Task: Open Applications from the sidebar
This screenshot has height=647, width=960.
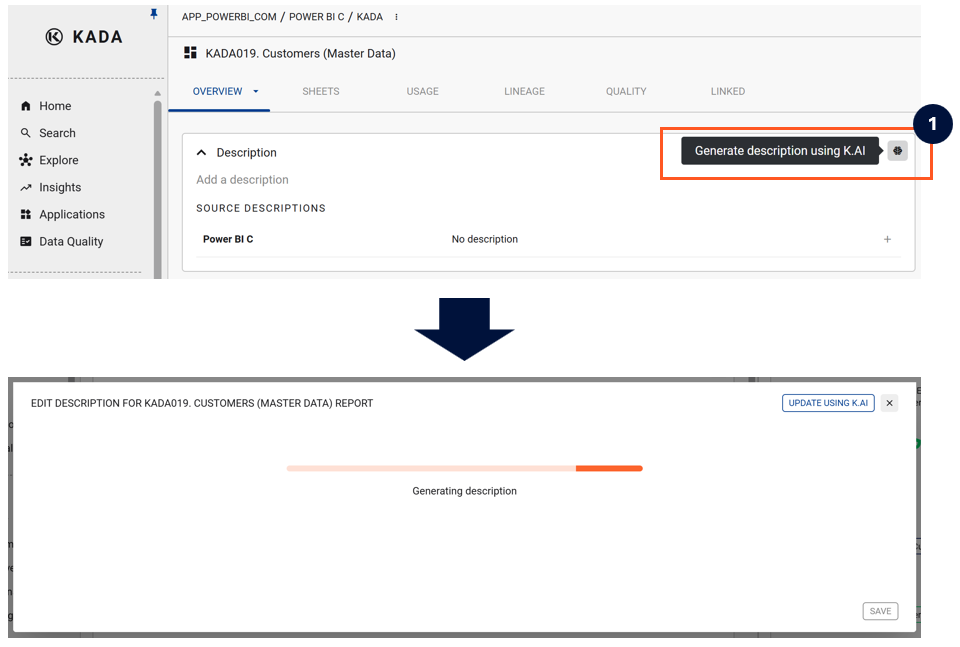Action: (71, 214)
